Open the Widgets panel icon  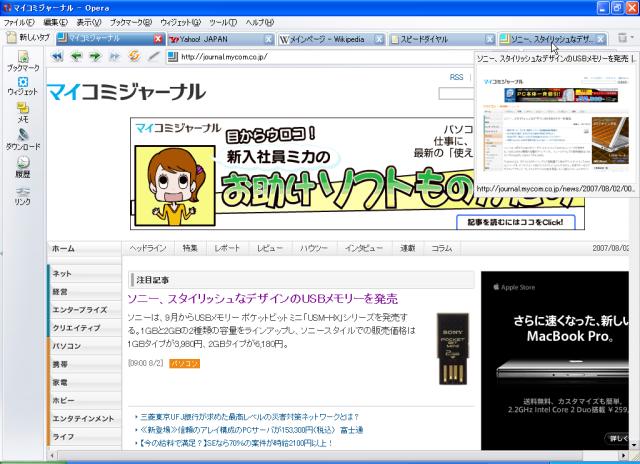[23, 86]
